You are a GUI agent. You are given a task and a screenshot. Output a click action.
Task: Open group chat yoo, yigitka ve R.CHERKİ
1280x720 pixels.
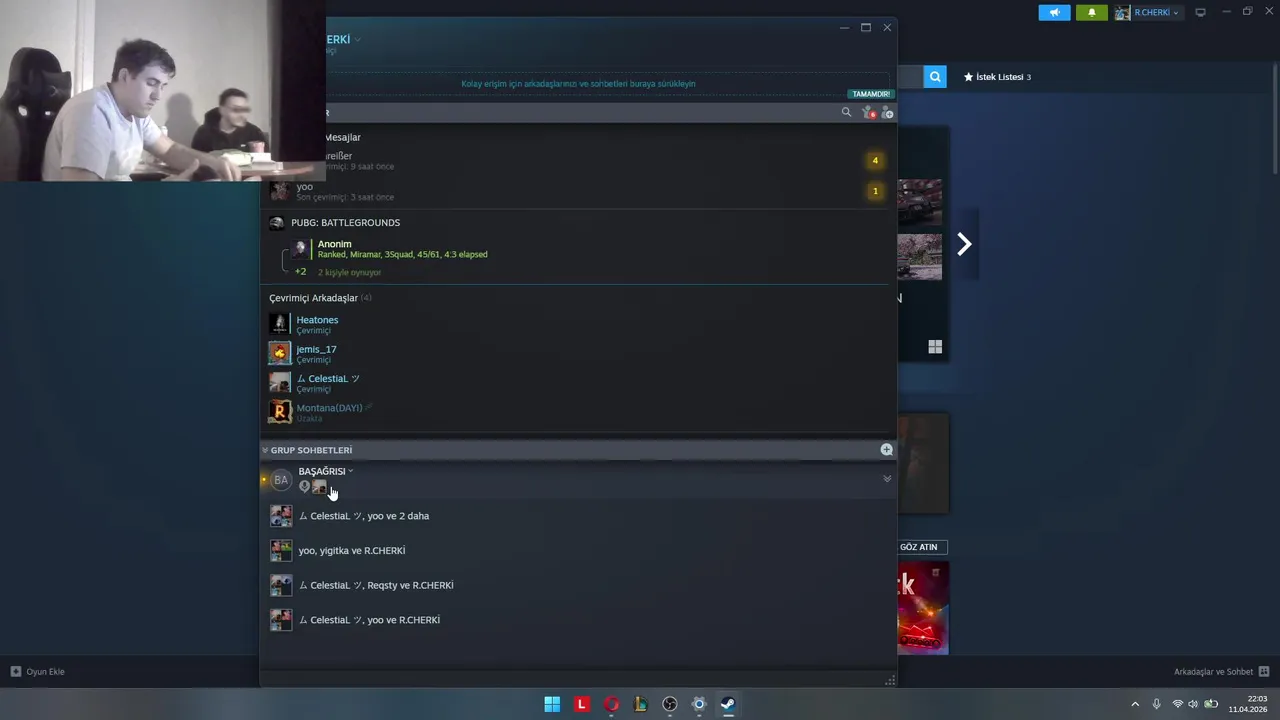pos(578,550)
